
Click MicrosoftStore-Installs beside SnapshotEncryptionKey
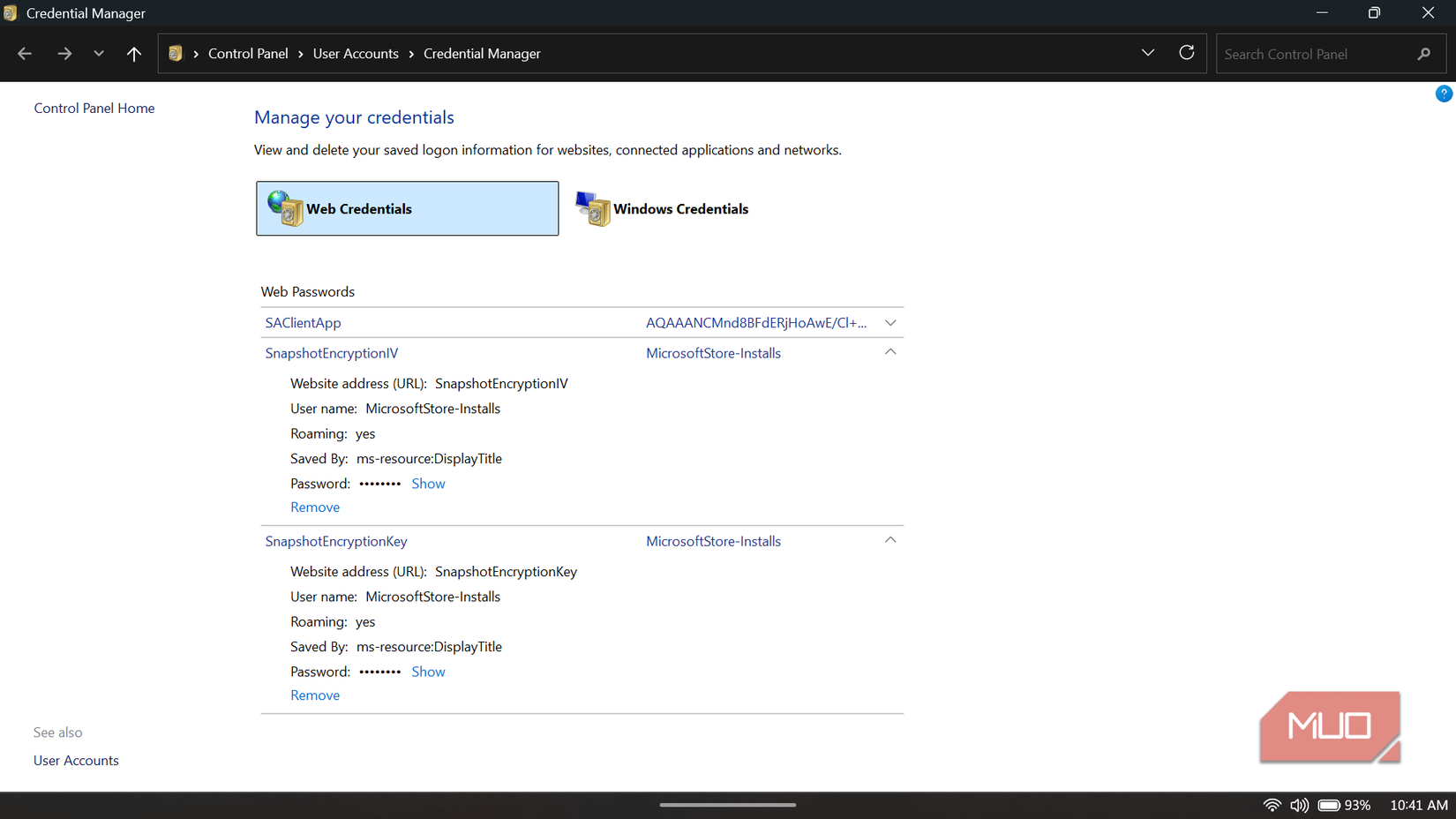click(713, 541)
